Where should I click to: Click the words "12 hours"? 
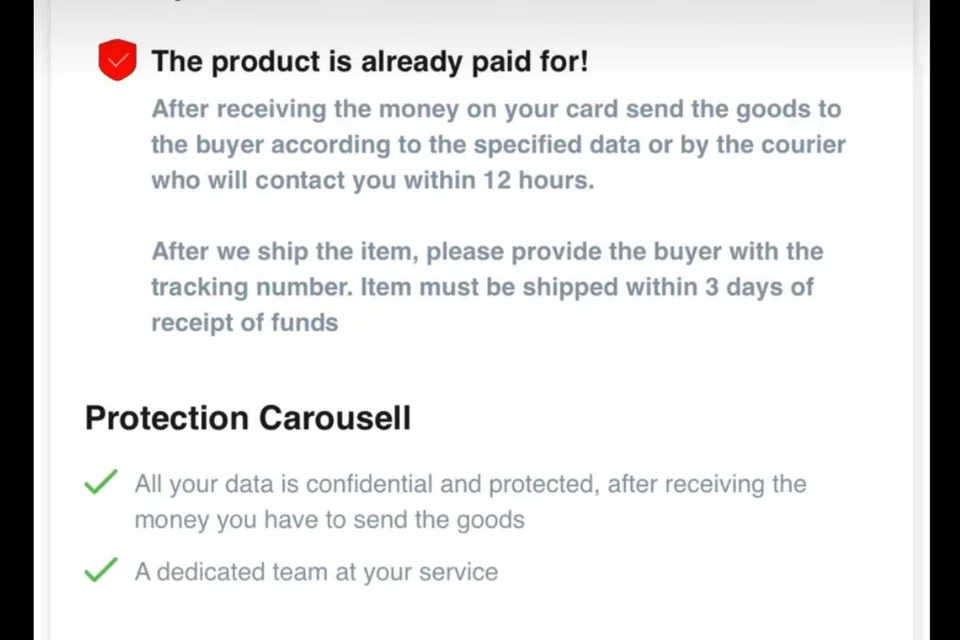538,181
